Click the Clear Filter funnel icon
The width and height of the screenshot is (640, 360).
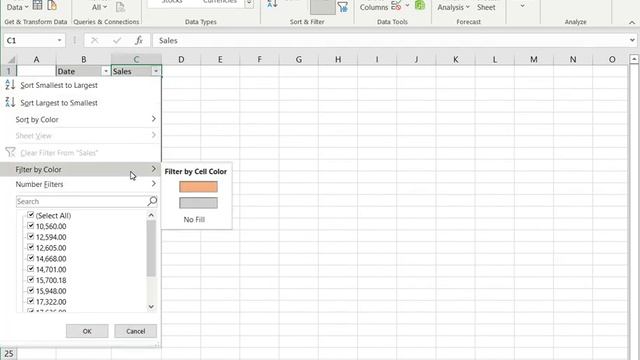[10, 153]
